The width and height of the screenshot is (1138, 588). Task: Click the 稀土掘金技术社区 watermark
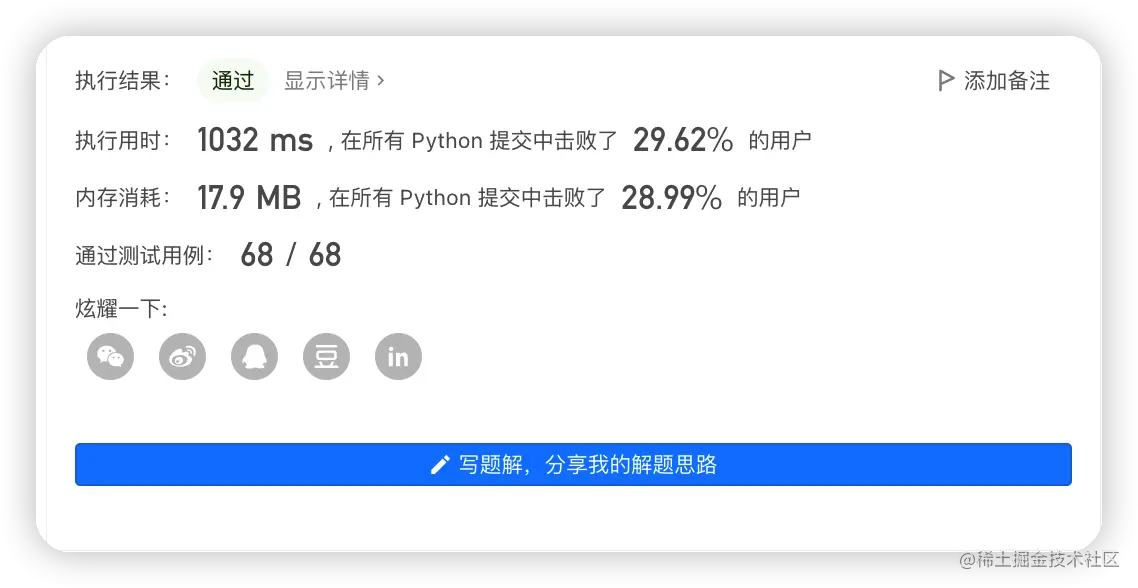(1037, 559)
